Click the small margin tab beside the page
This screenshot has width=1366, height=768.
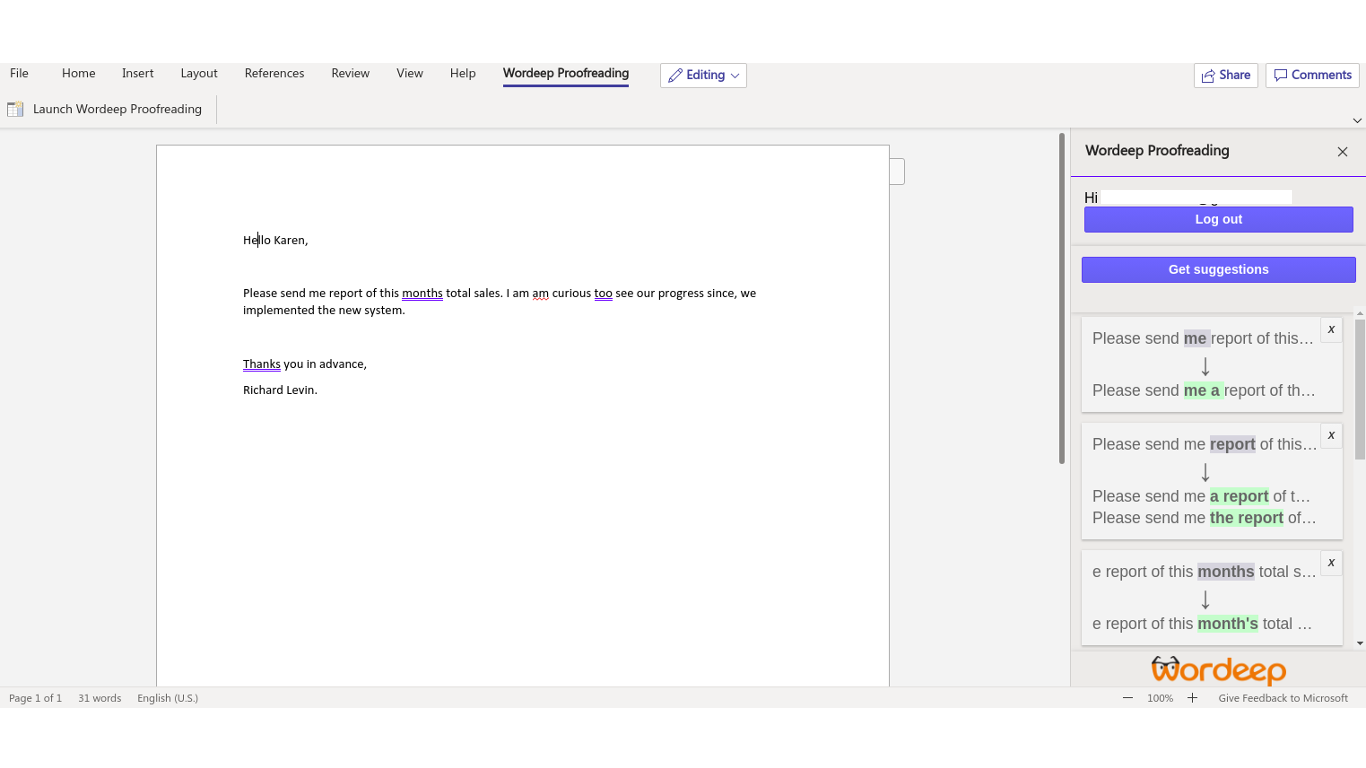pos(897,172)
